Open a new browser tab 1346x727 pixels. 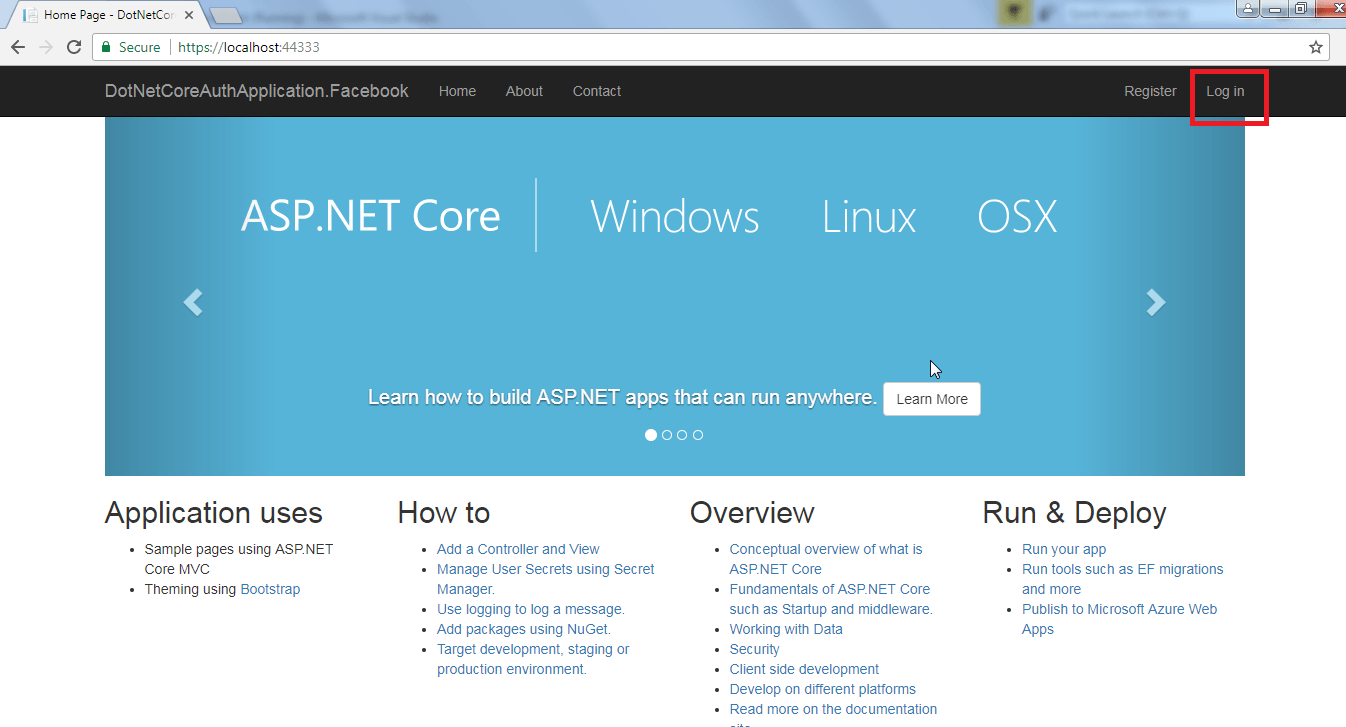pyautogui.click(x=227, y=15)
